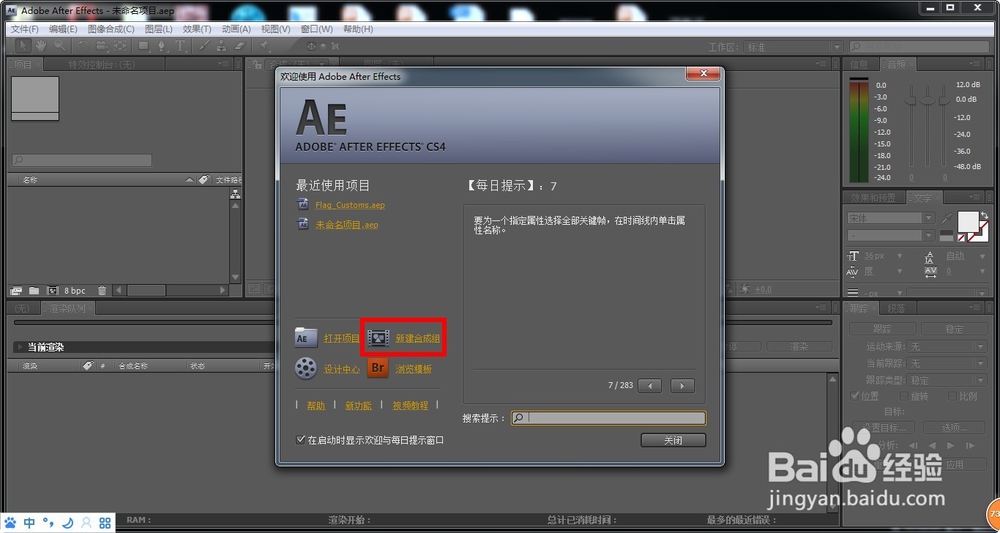
Task: Click the Project panel search field
Action: pos(82,161)
